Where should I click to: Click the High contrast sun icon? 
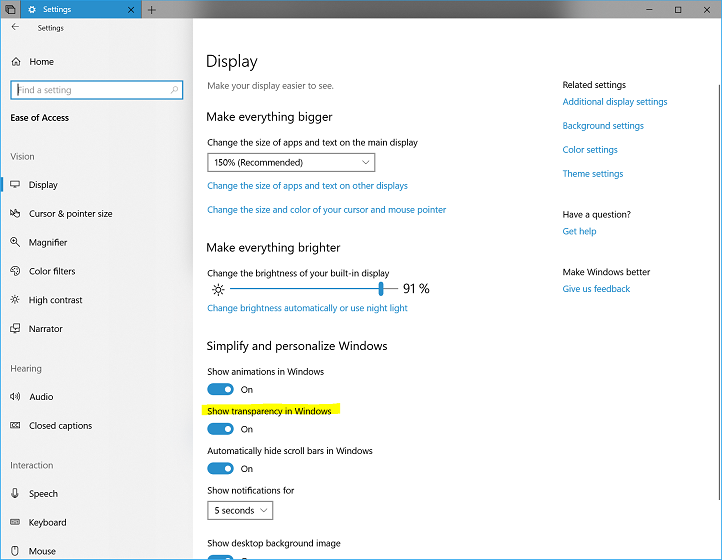click(x=15, y=299)
